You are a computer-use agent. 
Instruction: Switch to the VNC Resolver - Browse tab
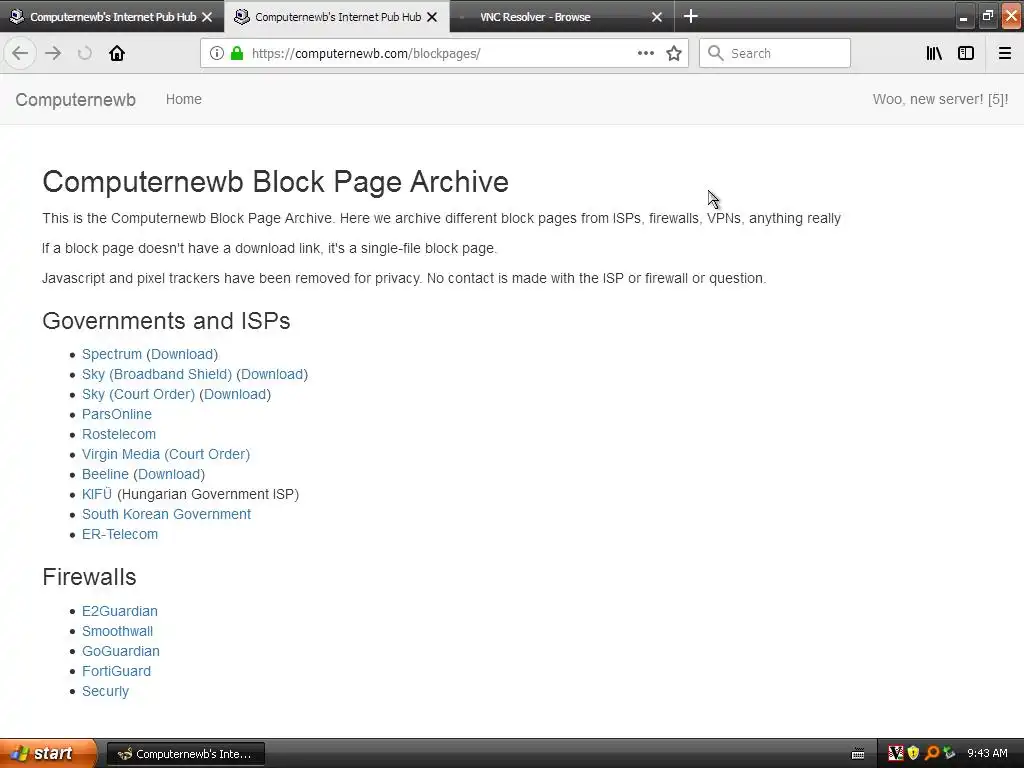click(x=562, y=16)
